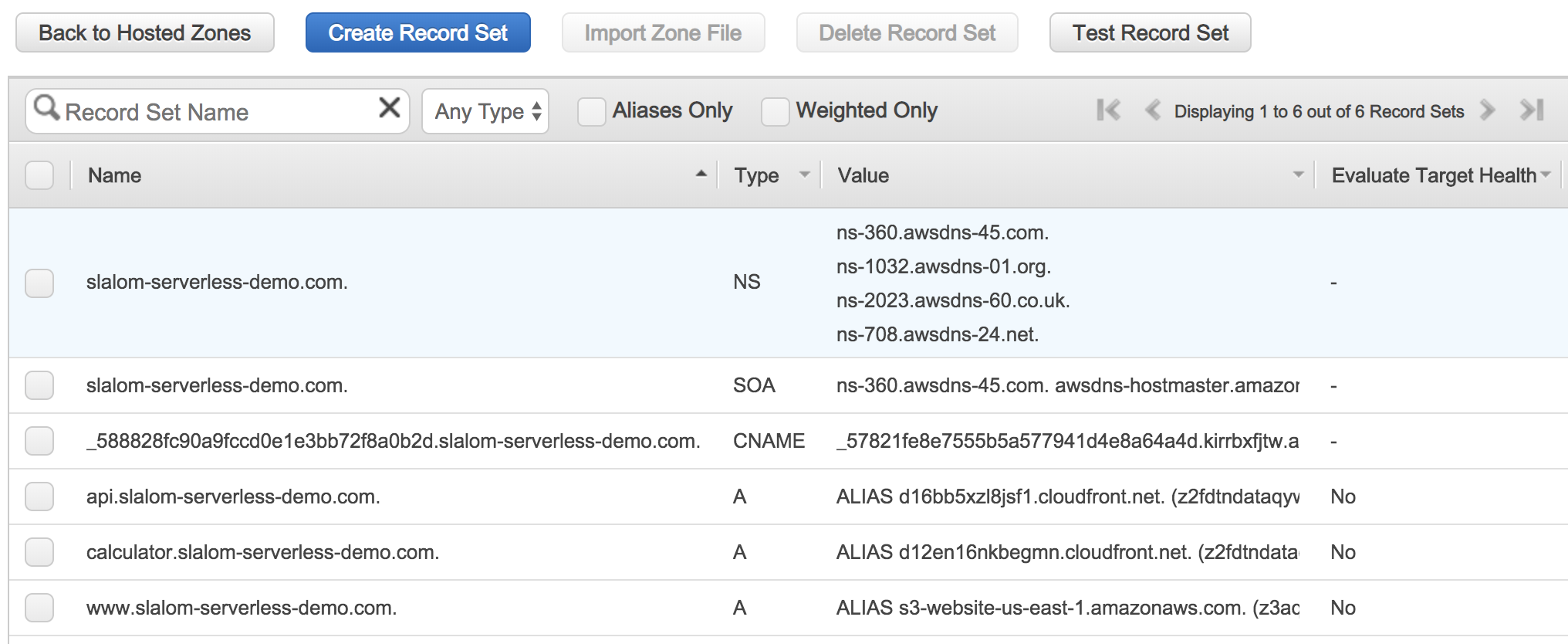1568x644 pixels.
Task: Open Evaluate Target Health column dropdown
Action: [1546, 175]
